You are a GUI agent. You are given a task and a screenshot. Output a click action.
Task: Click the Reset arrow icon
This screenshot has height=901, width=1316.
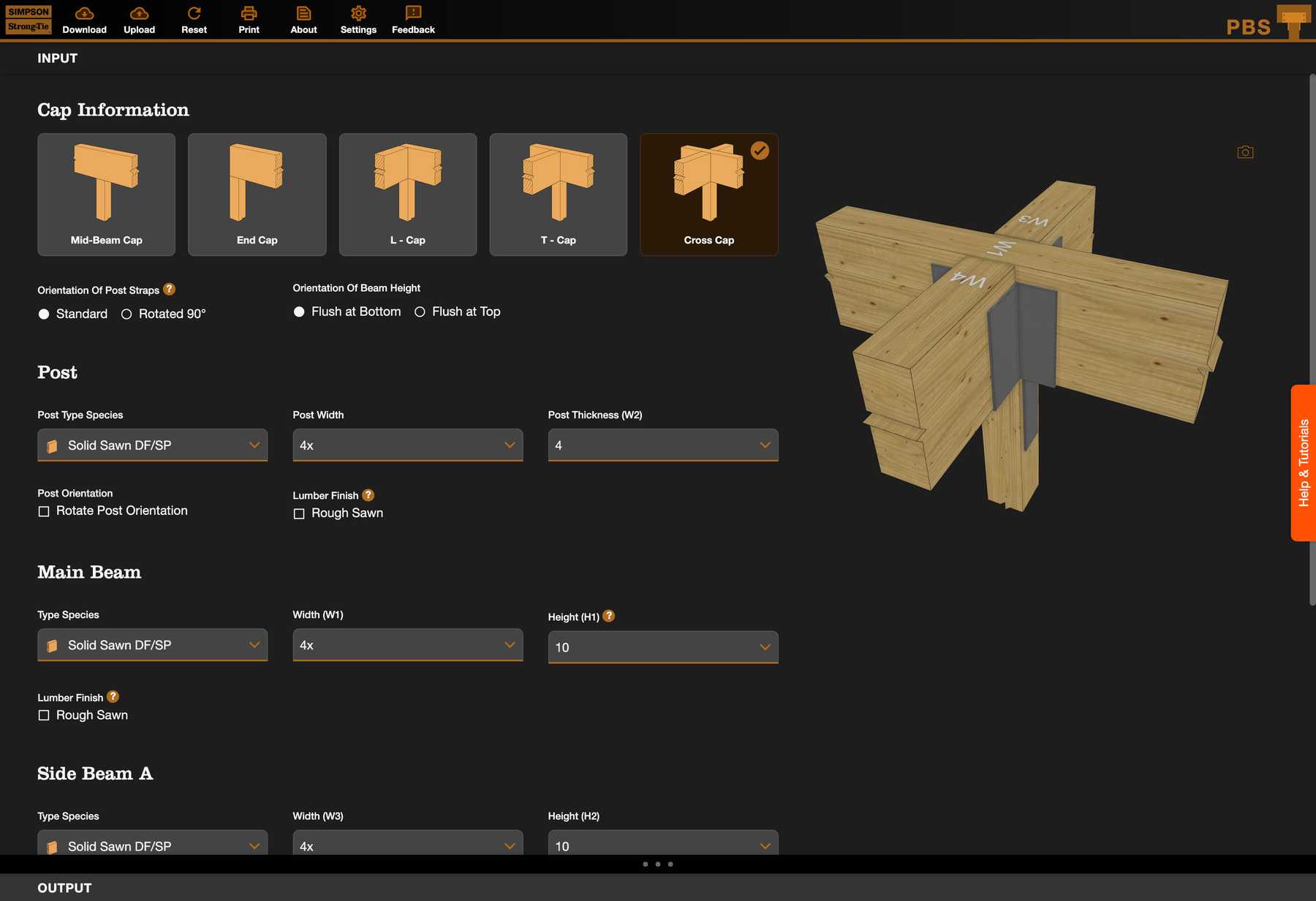pyautogui.click(x=194, y=14)
